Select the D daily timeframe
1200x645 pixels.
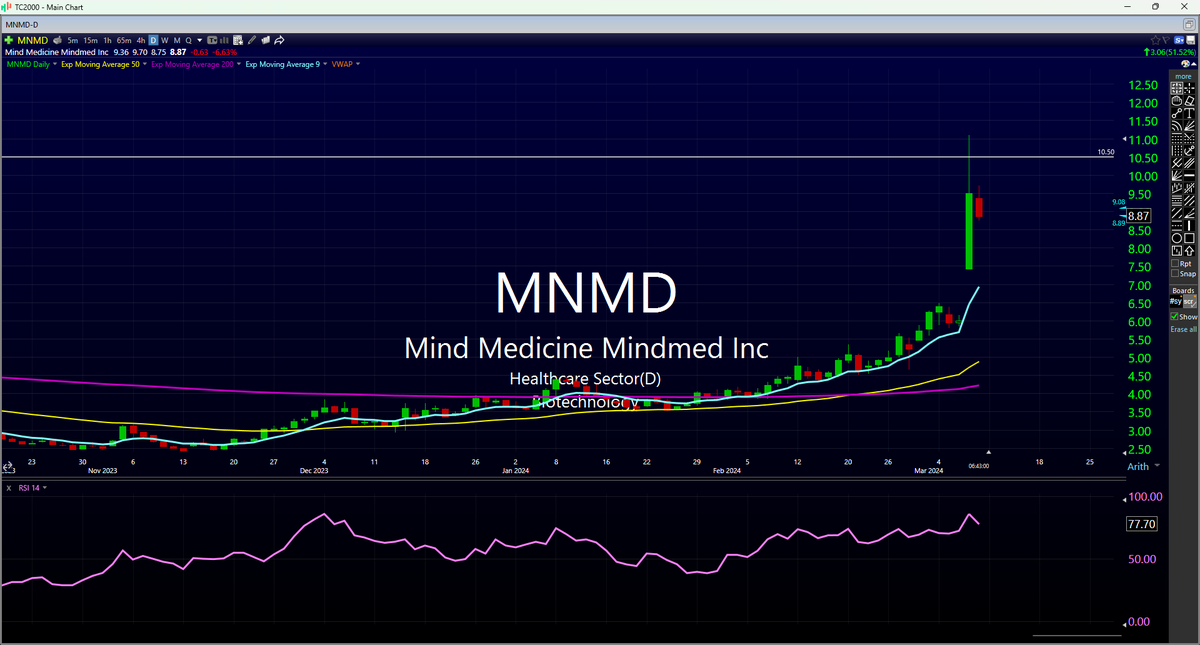(x=153, y=40)
